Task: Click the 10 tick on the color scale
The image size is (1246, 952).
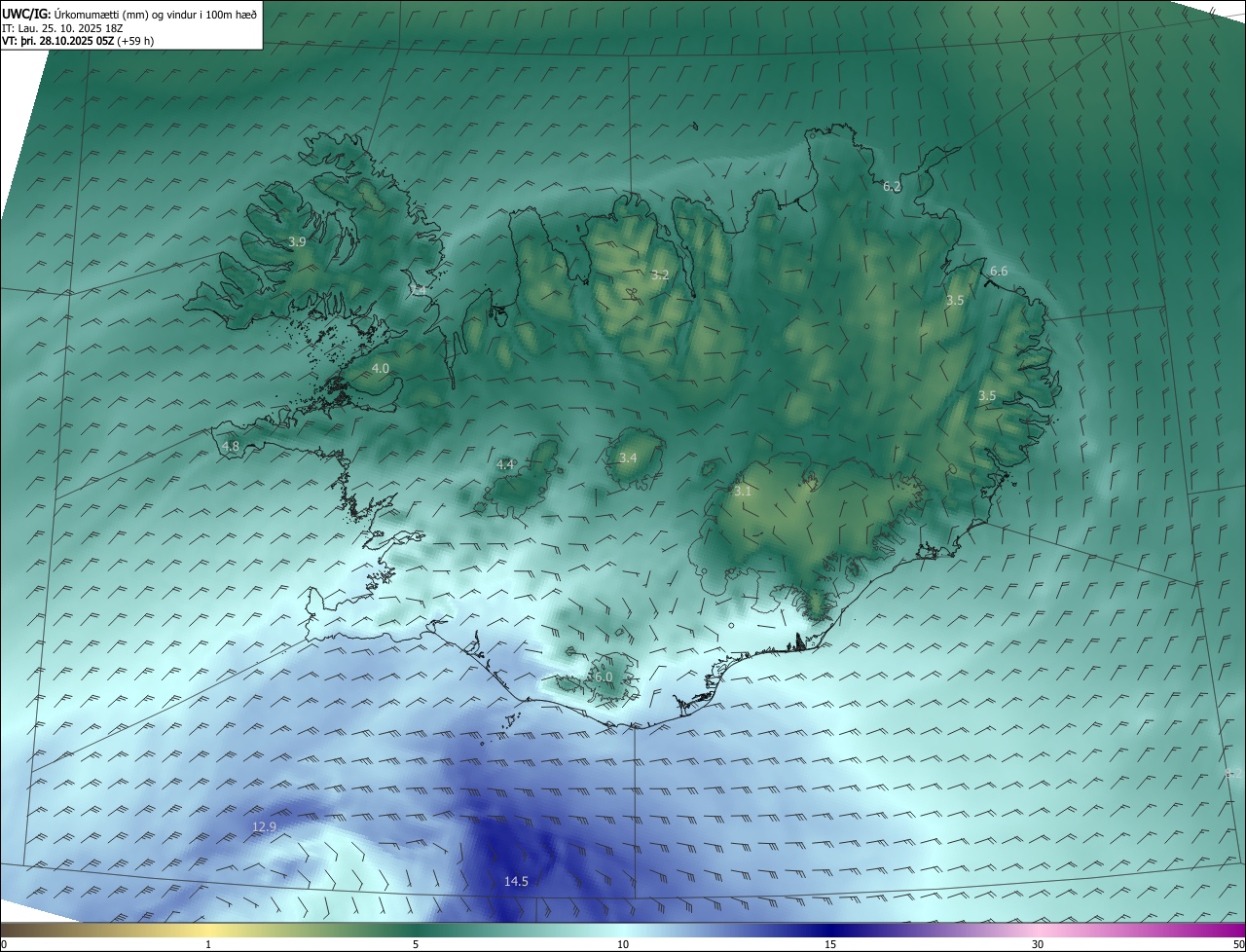Action: pos(623,944)
